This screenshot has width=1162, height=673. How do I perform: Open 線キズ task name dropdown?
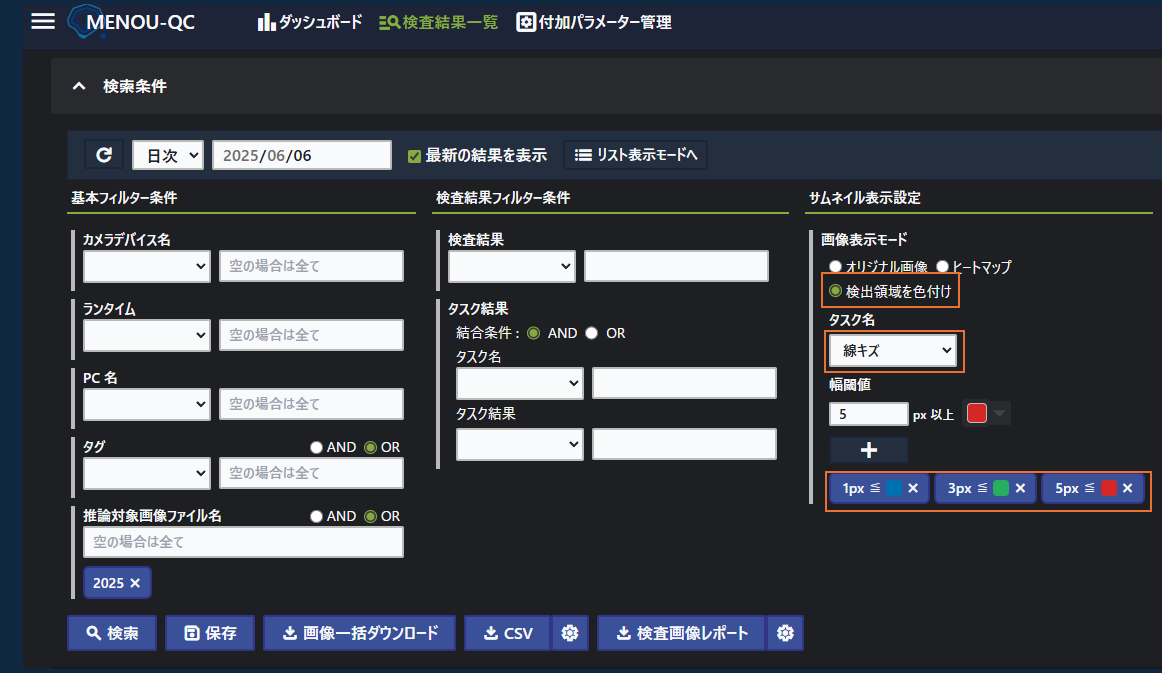(893, 351)
